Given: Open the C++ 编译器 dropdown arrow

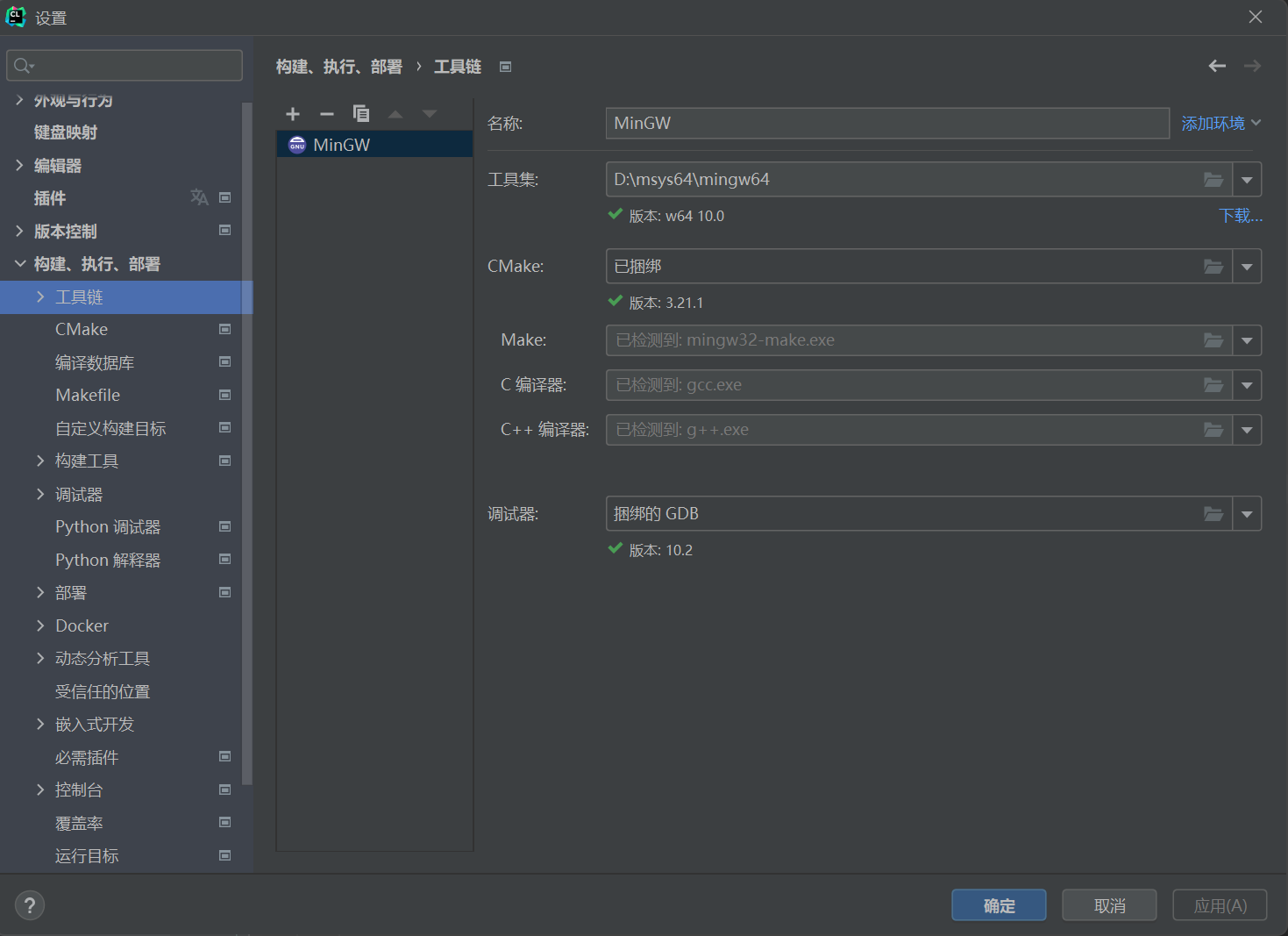Looking at the screenshot, I should click(1247, 430).
